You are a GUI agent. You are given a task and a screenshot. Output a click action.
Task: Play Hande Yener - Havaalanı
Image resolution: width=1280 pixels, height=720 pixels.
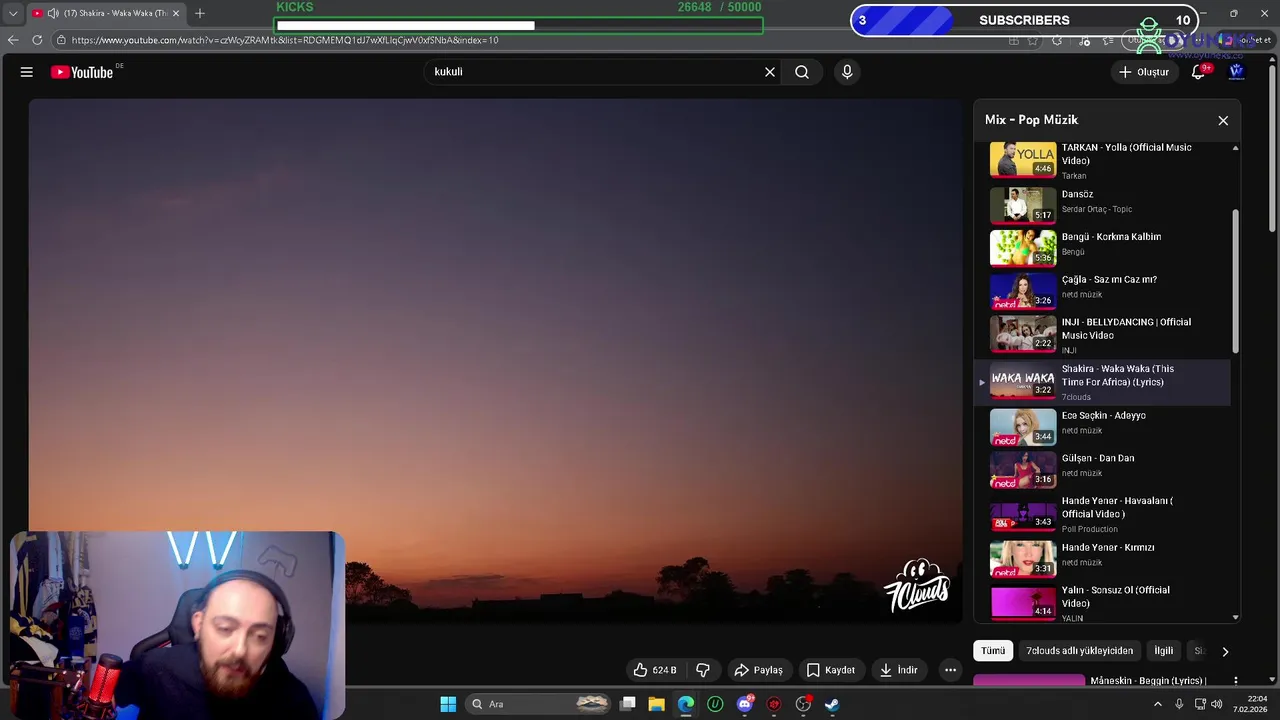pyautogui.click(x=1102, y=514)
